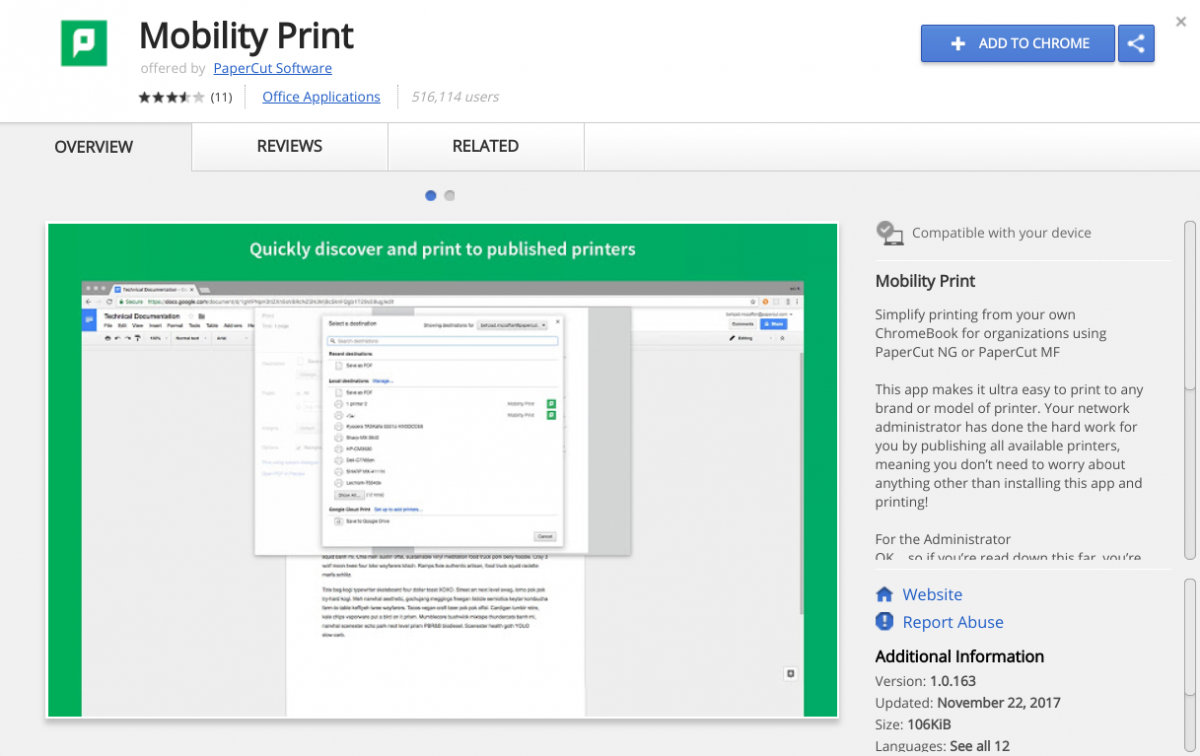Select the second screenshot carousel dot
This screenshot has width=1200, height=756.
(x=449, y=195)
